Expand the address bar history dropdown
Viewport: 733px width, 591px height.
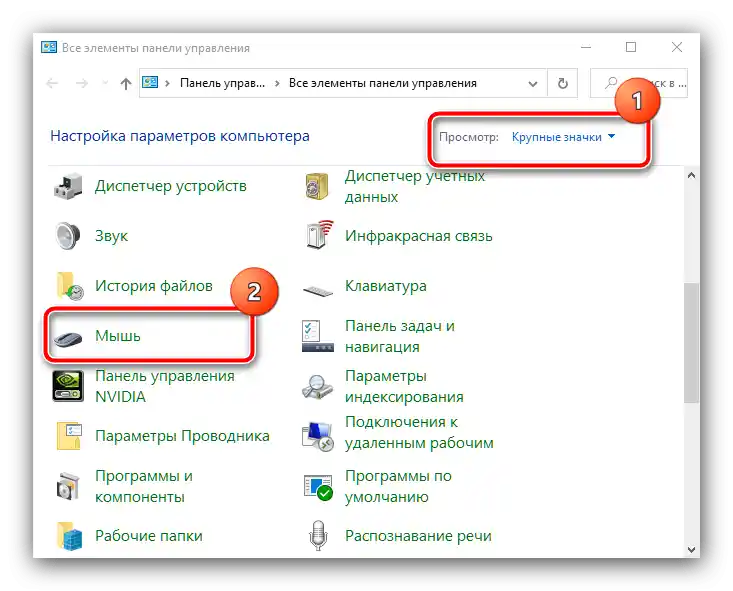click(532, 84)
